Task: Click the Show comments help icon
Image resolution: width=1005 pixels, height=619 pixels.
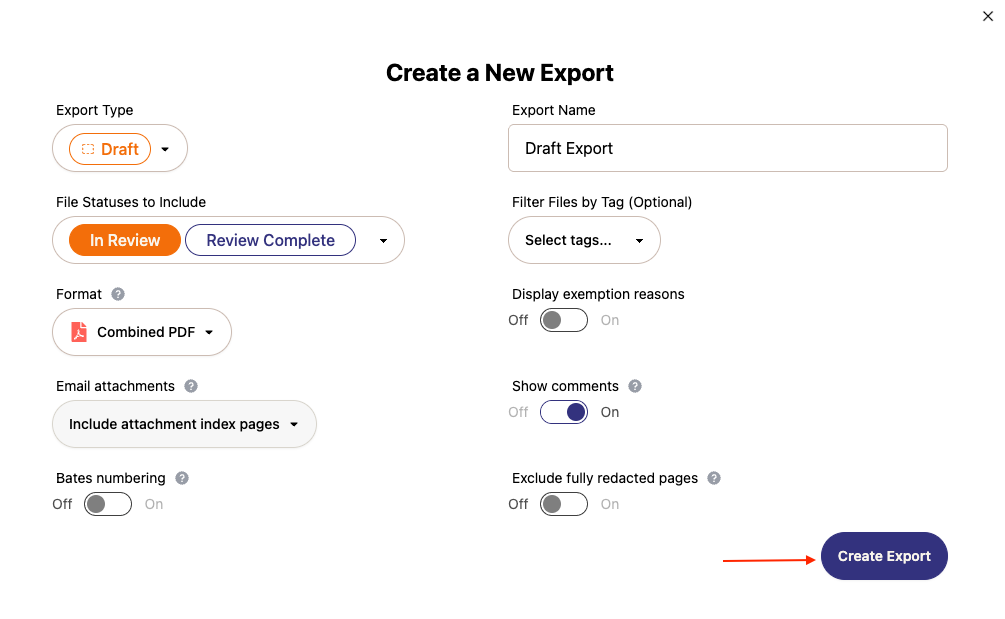Action: coord(635,386)
